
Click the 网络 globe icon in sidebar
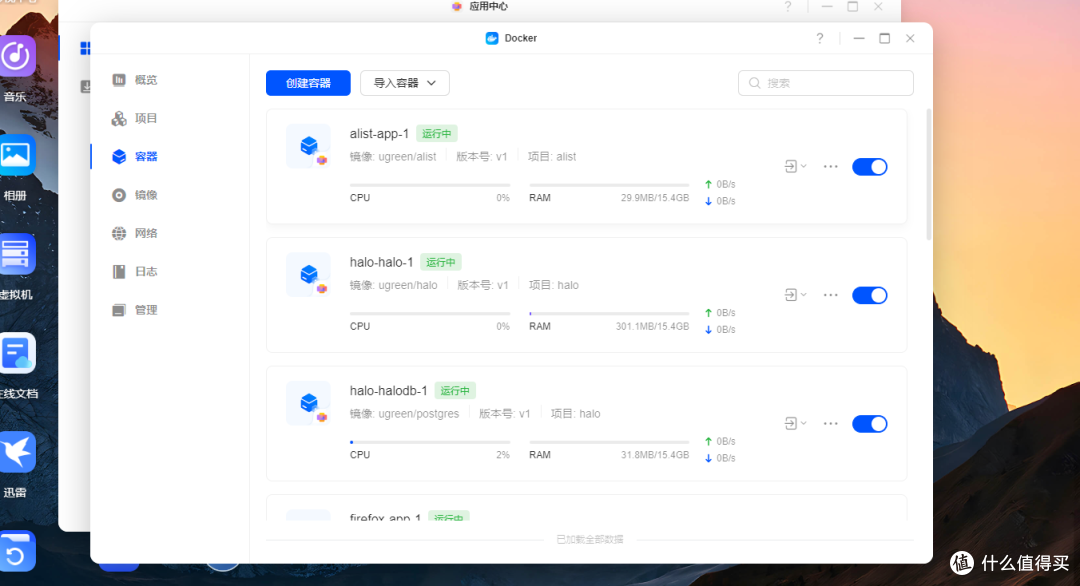[x=119, y=233]
